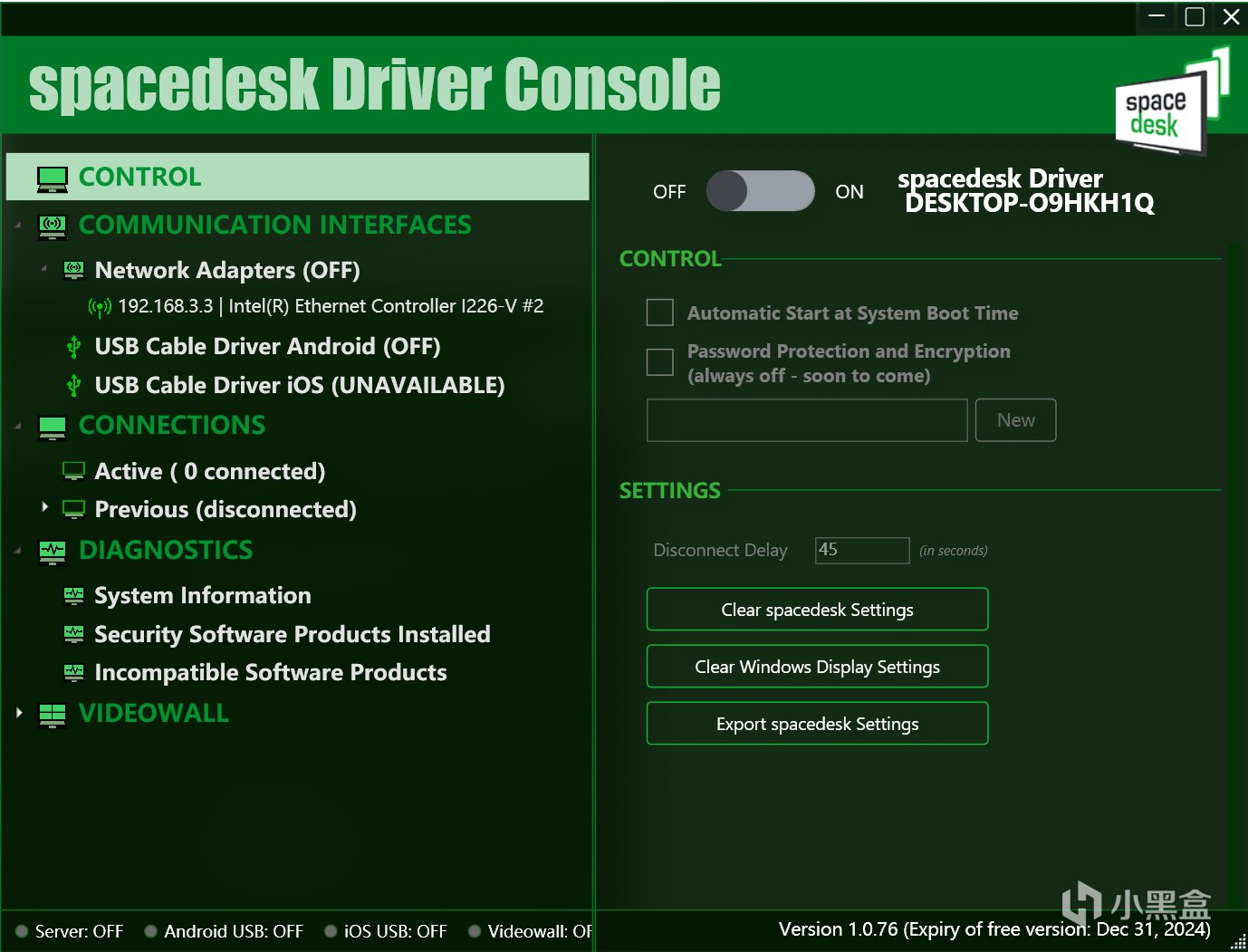This screenshot has height=952, width=1248.
Task: Click Clear spacedesk Settings button
Action: (817, 610)
